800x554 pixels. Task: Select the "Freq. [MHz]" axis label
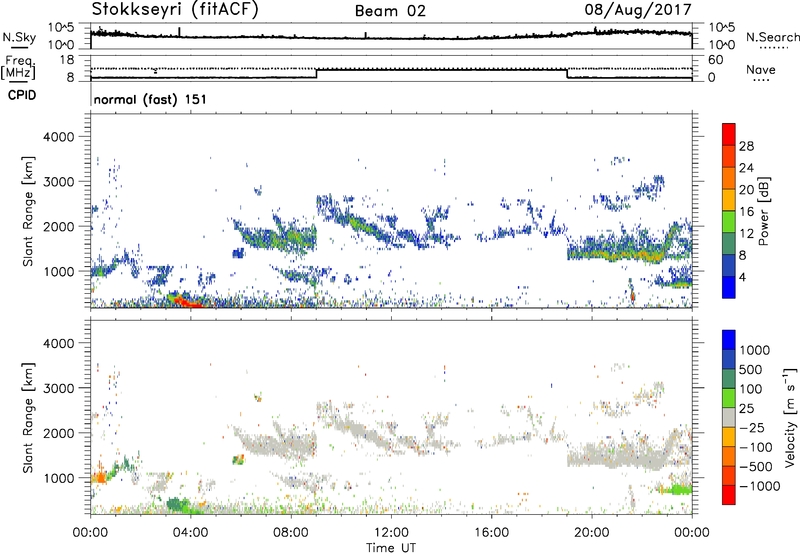point(18,68)
